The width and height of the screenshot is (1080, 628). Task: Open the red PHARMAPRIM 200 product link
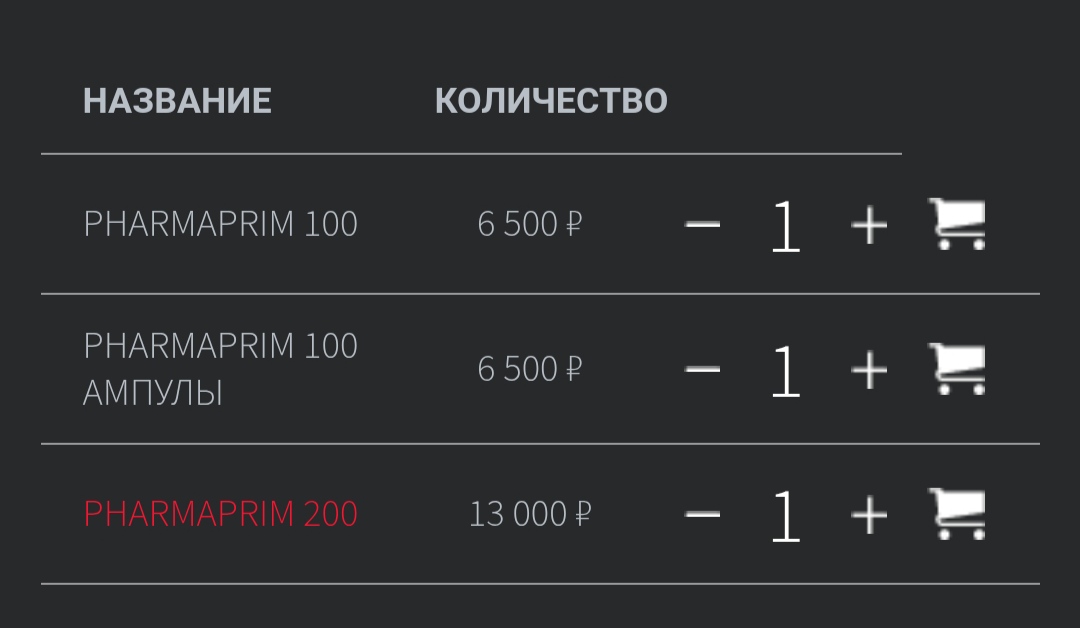click(220, 514)
